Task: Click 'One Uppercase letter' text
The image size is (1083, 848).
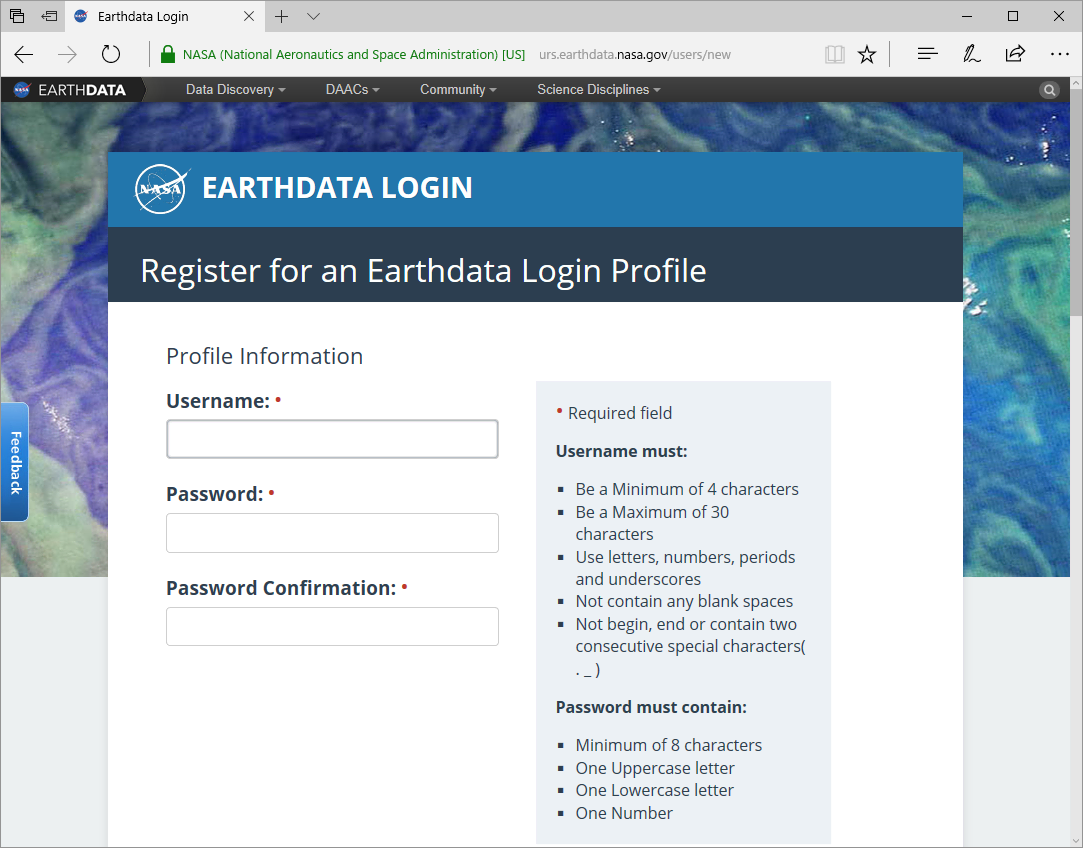Action: (x=655, y=769)
